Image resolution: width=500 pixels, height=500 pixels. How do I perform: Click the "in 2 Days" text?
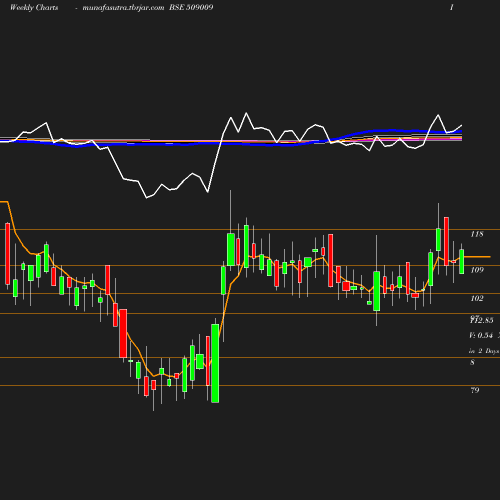[484, 351]
